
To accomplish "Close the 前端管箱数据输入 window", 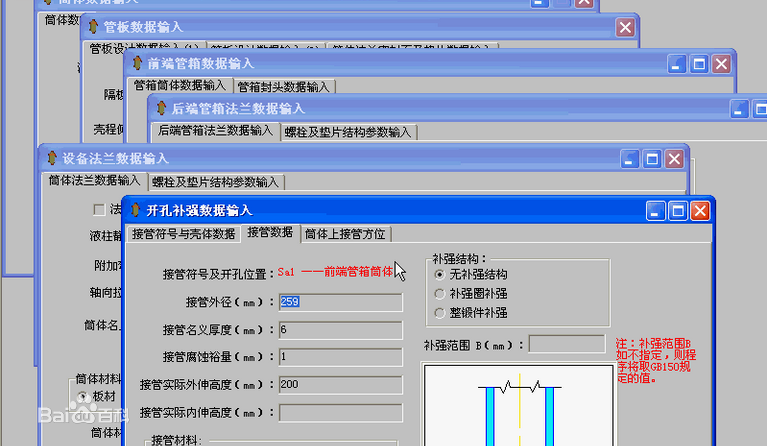I will tap(722, 64).
